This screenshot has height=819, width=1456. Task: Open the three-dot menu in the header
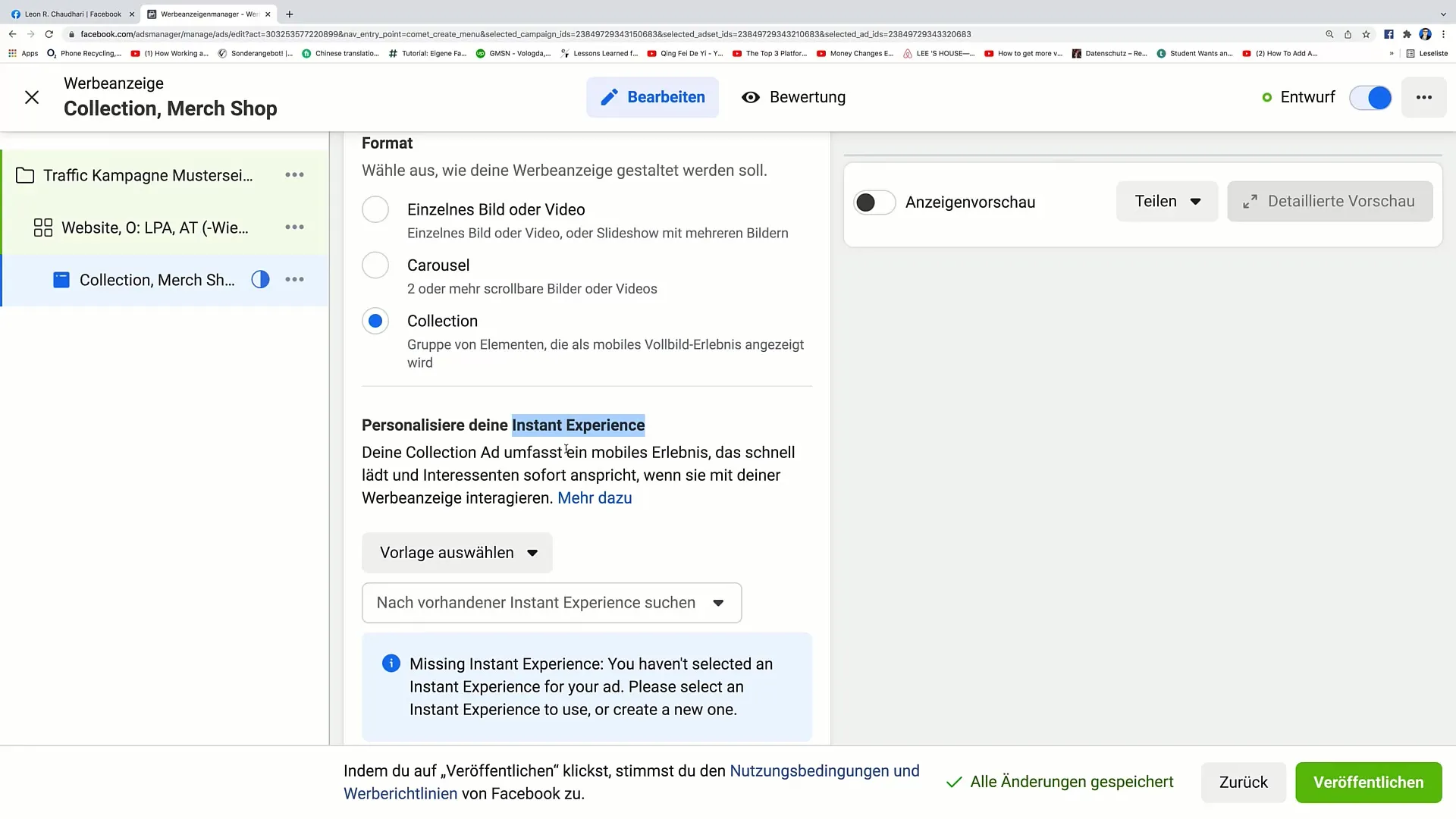(1423, 97)
